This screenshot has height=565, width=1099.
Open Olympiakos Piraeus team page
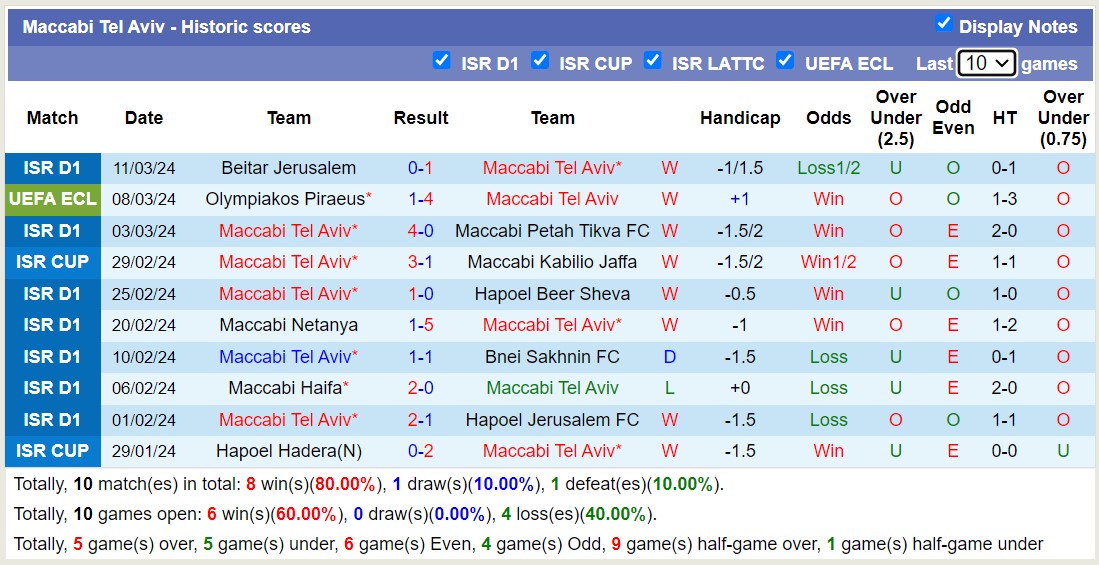[285, 199]
